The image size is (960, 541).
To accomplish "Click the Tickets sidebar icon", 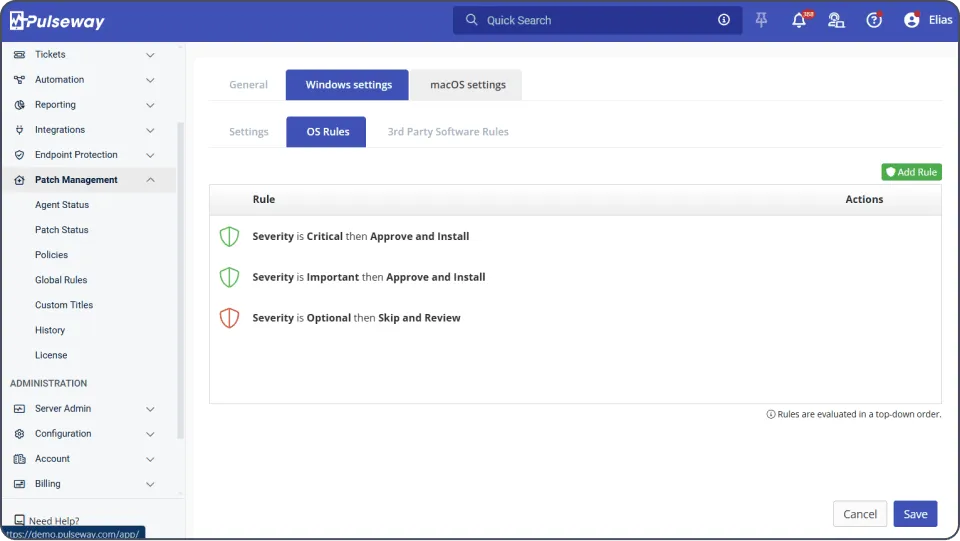I will (x=20, y=54).
